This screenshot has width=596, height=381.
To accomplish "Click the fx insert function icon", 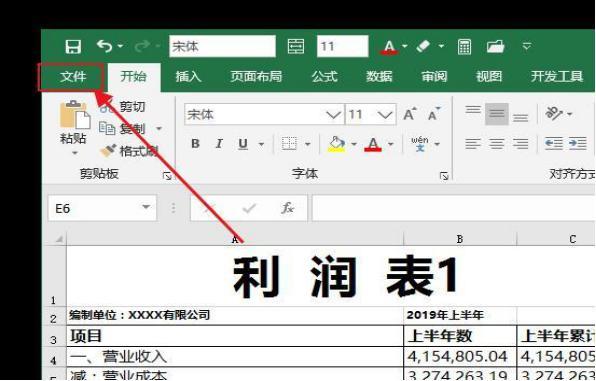I will [x=287, y=208].
